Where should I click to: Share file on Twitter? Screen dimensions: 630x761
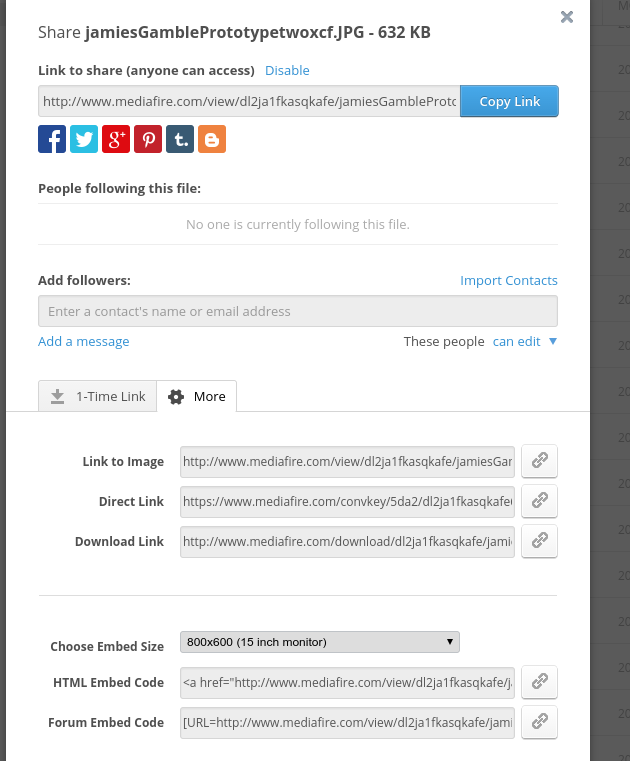(84, 139)
